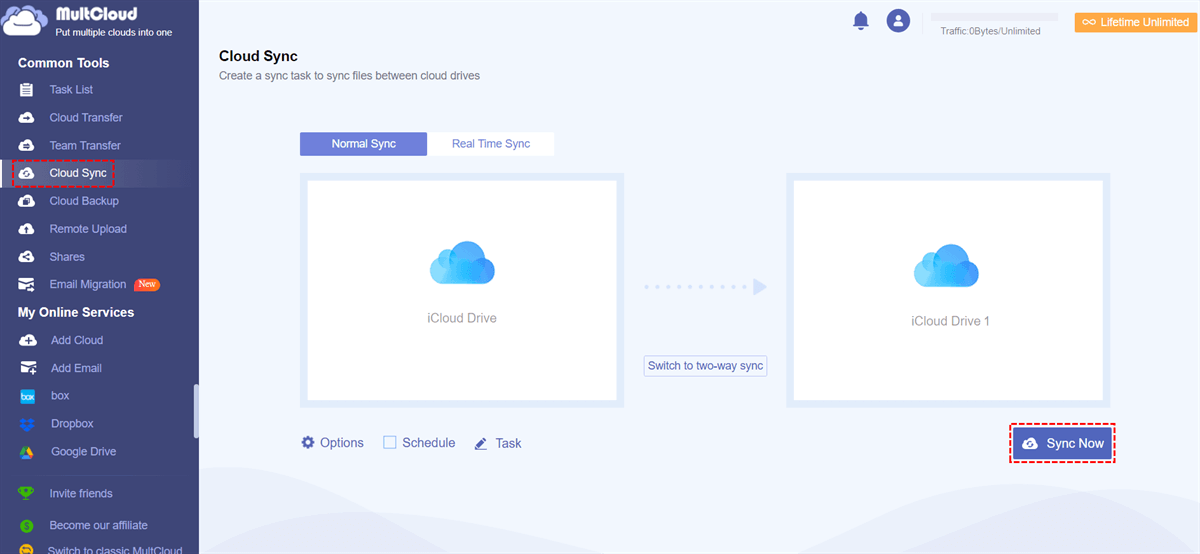This screenshot has height=554, width=1200.
Task: Click the Cloud Backup icon
Action: coord(27,201)
